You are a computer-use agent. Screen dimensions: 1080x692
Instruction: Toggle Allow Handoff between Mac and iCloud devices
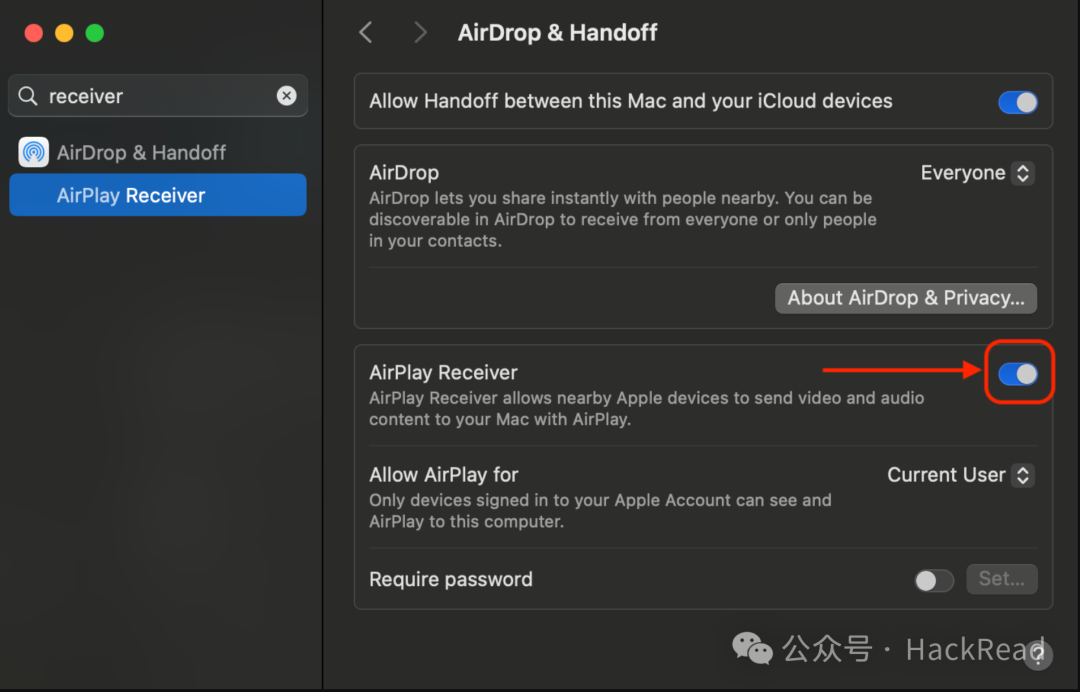(x=1017, y=102)
